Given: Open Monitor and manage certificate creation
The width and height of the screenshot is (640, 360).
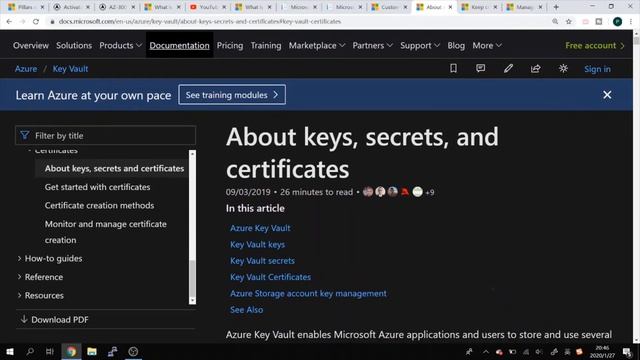Looking at the screenshot, I should (x=106, y=232).
